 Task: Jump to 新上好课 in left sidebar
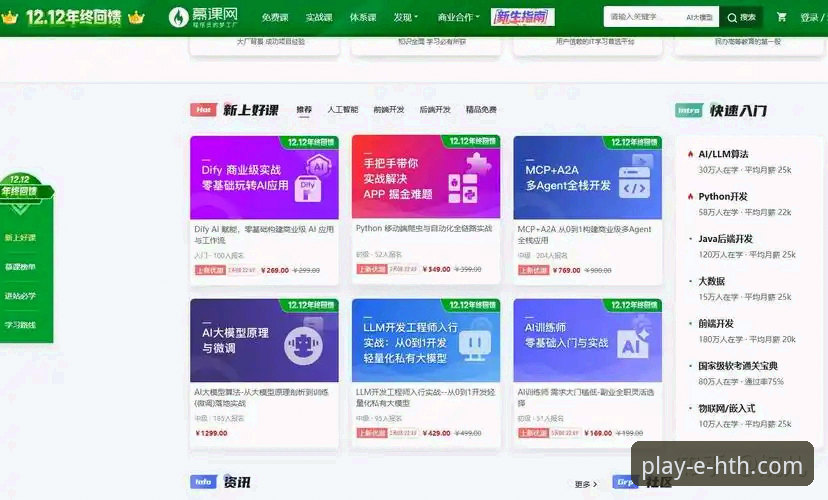[20, 238]
